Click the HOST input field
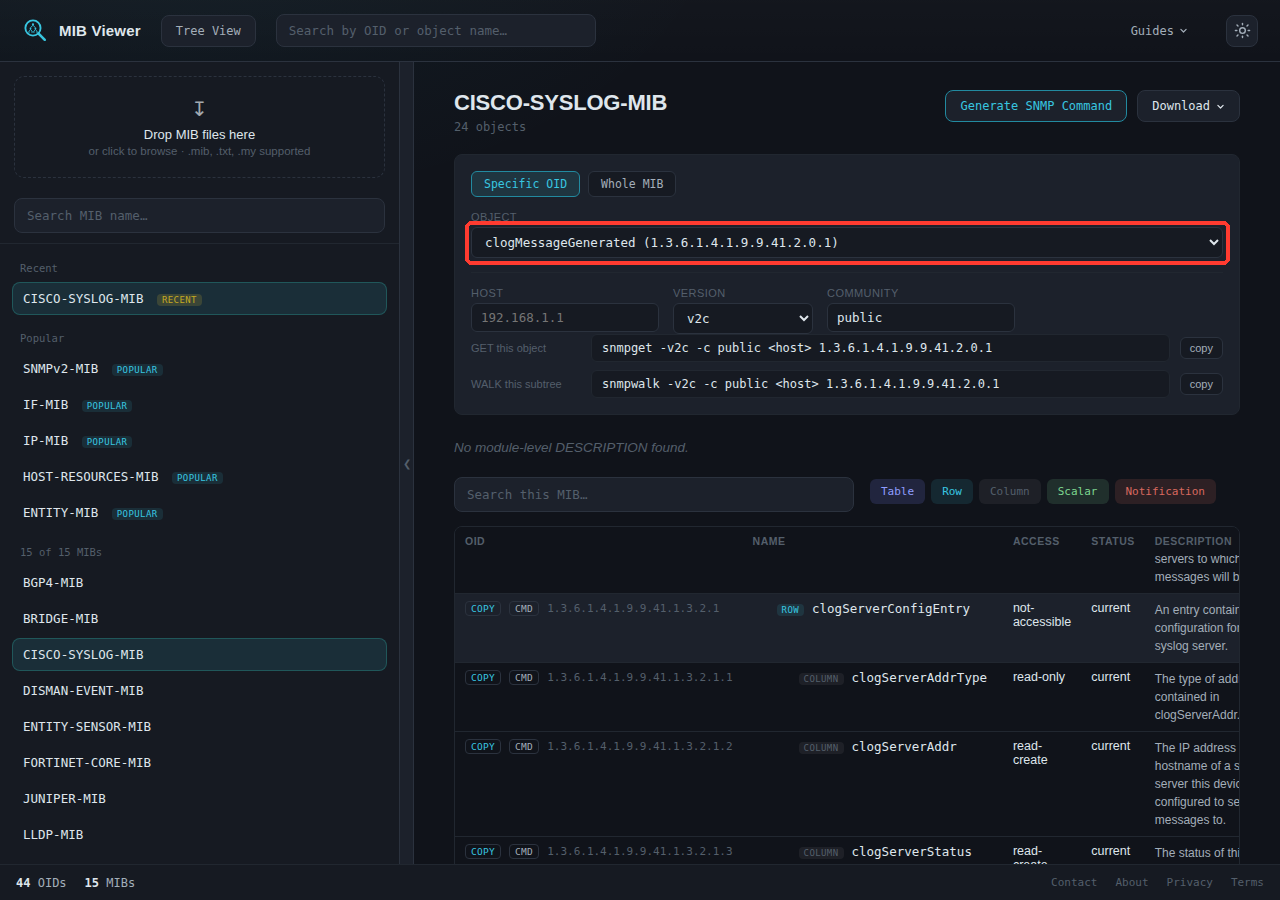The height and width of the screenshot is (900, 1280). (565, 318)
